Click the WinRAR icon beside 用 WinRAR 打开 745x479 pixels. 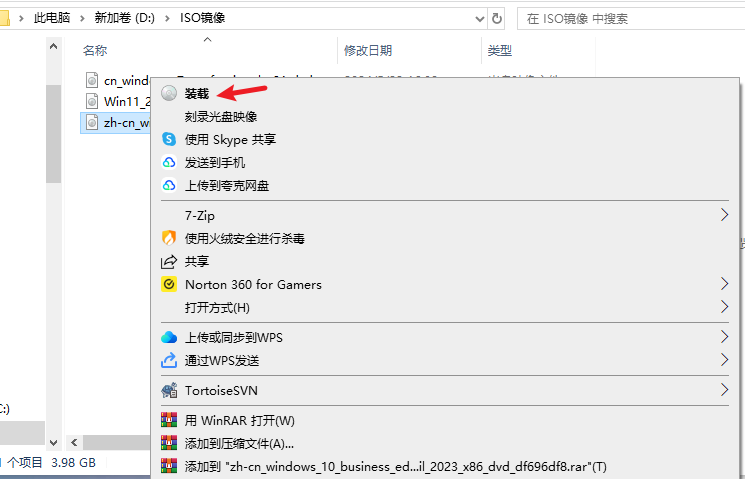point(169,420)
